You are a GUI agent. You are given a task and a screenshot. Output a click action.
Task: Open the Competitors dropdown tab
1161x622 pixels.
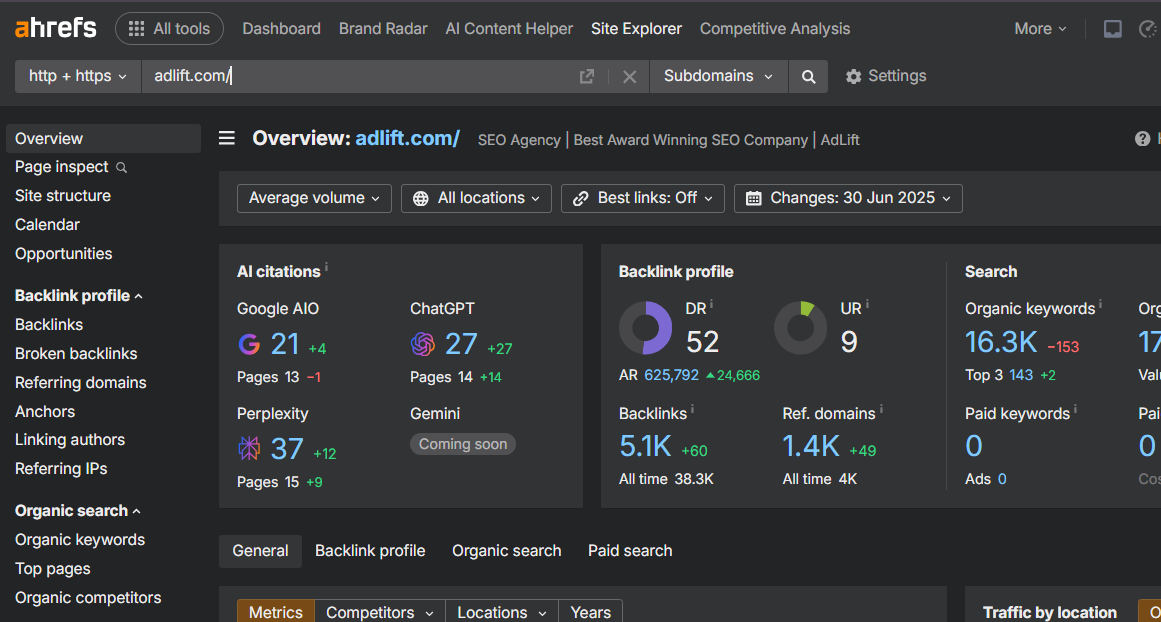pyautogui.click(x=380, y=612)
